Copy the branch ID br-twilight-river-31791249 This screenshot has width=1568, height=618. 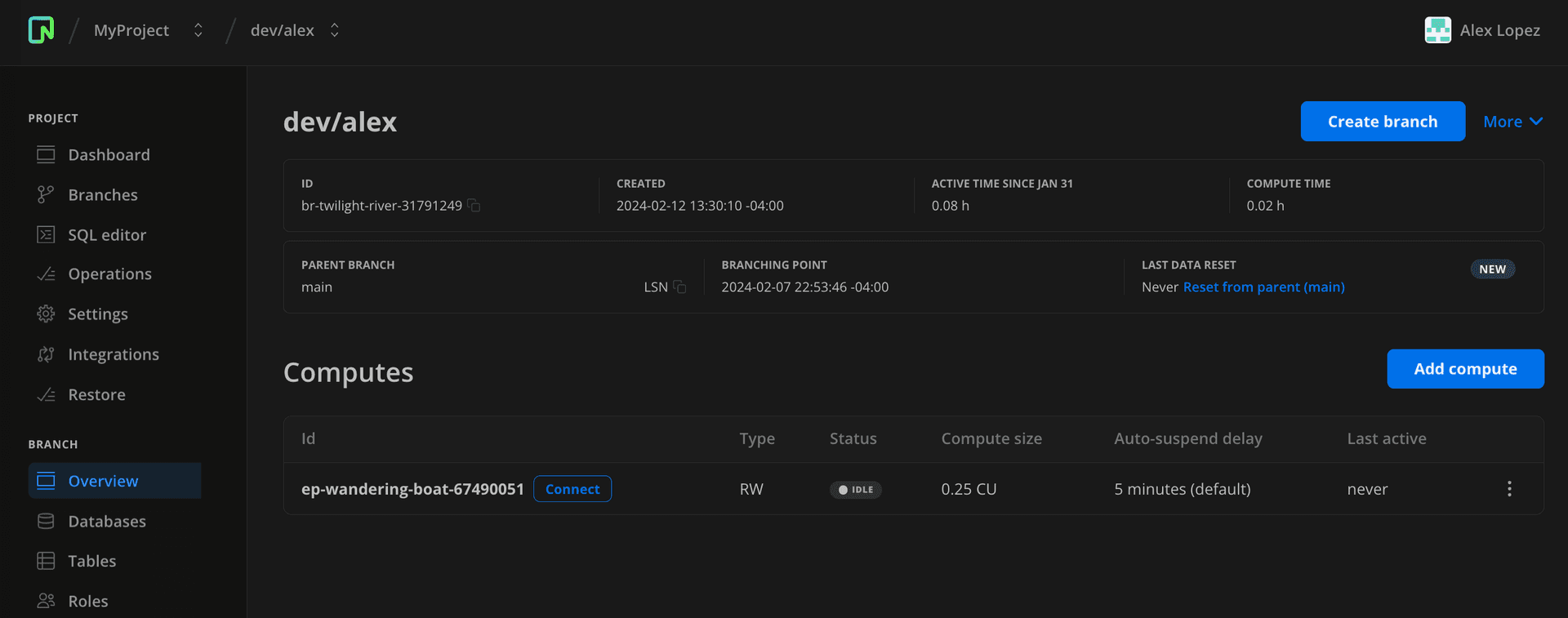pyautogui.click(x=474, y=206)
